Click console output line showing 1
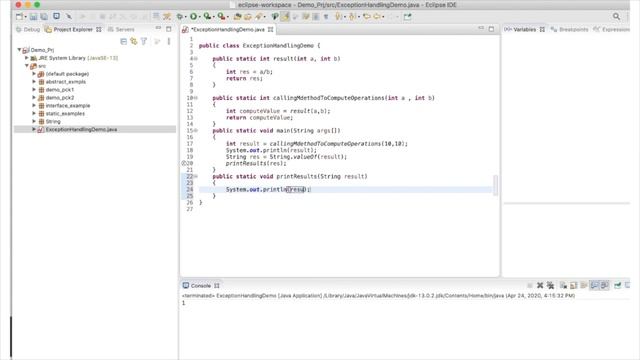Image resolution: width=640 pixels, height=360 pixels. click(184, 303)
